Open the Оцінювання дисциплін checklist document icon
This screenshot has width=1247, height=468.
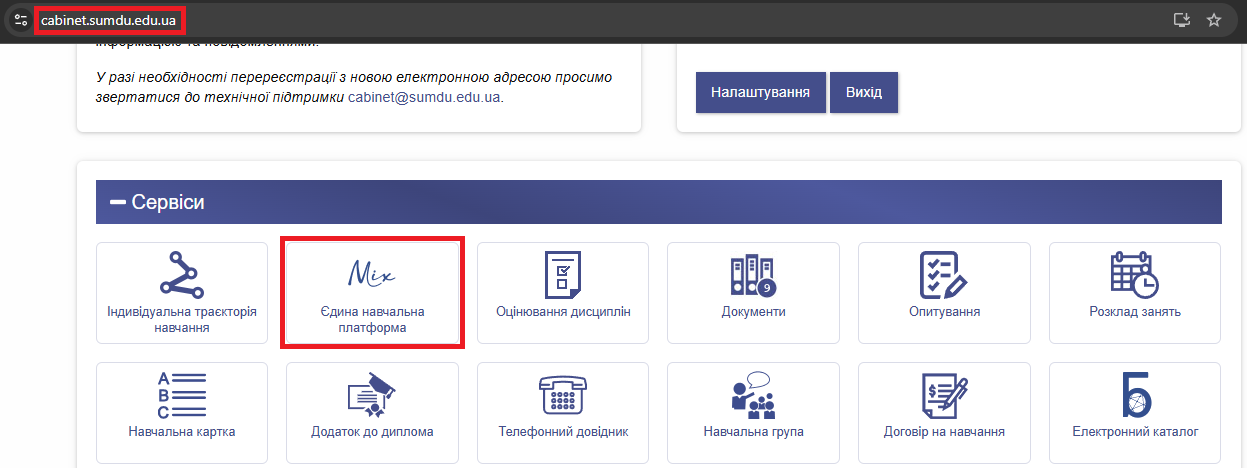coord(563,274)
